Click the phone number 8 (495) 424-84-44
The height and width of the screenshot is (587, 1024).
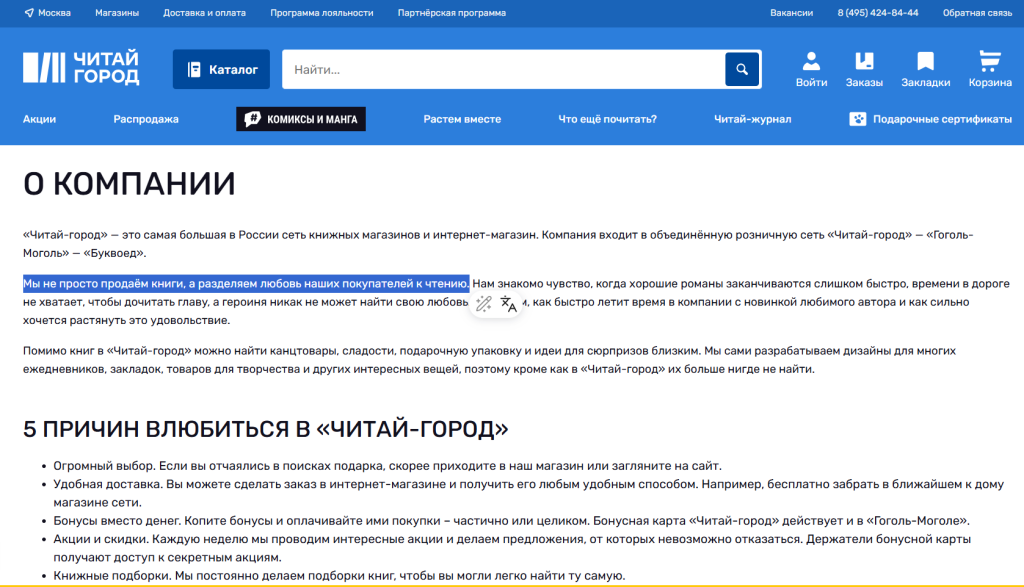(x=878, y=13)
